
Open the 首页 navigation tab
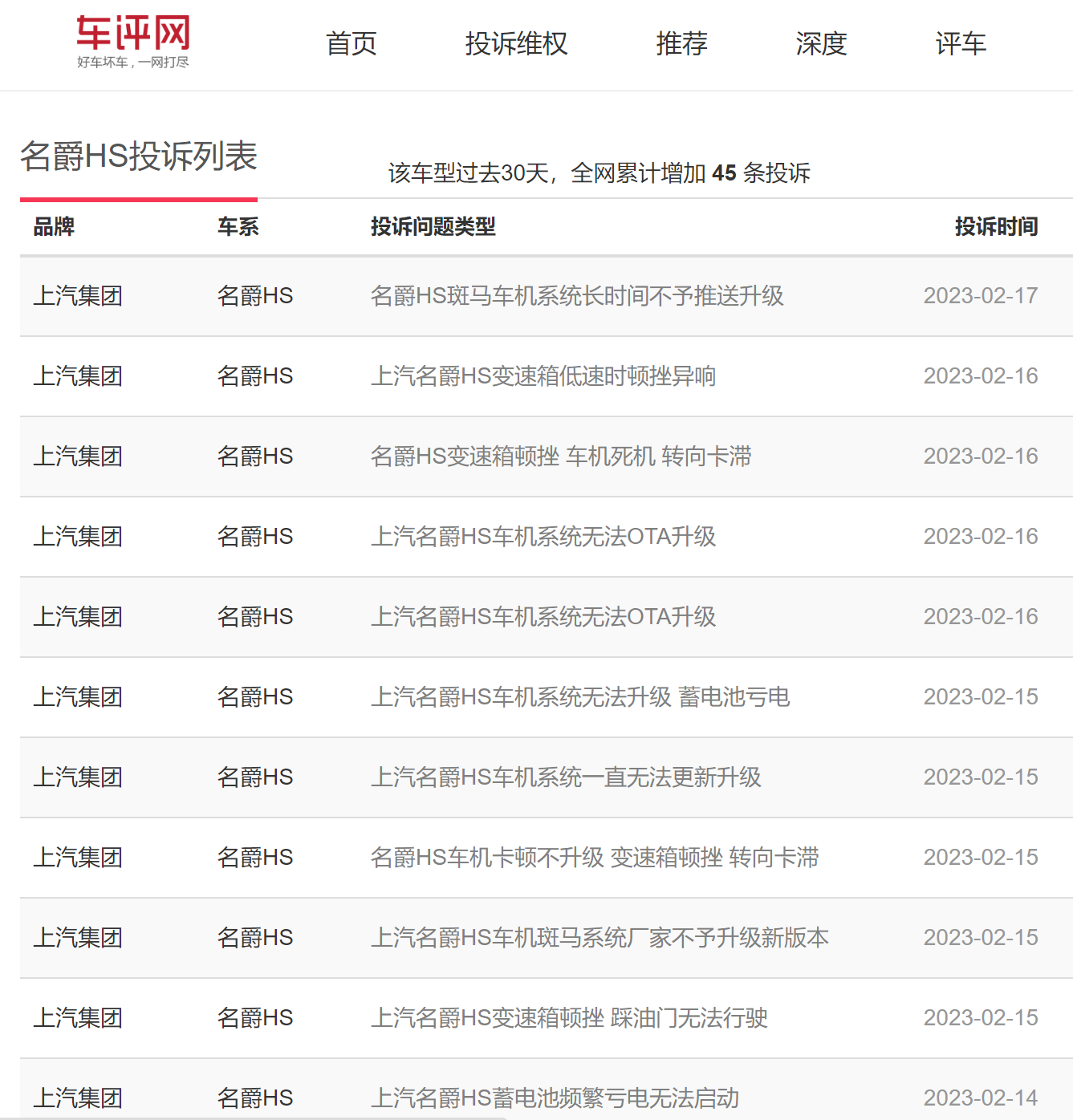click(x=352, y=43)
